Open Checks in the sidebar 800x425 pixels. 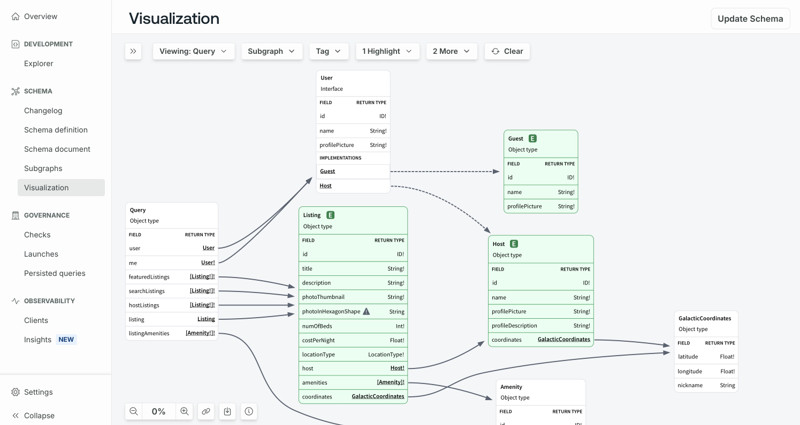pyautogui.click(x=37, y=235)
